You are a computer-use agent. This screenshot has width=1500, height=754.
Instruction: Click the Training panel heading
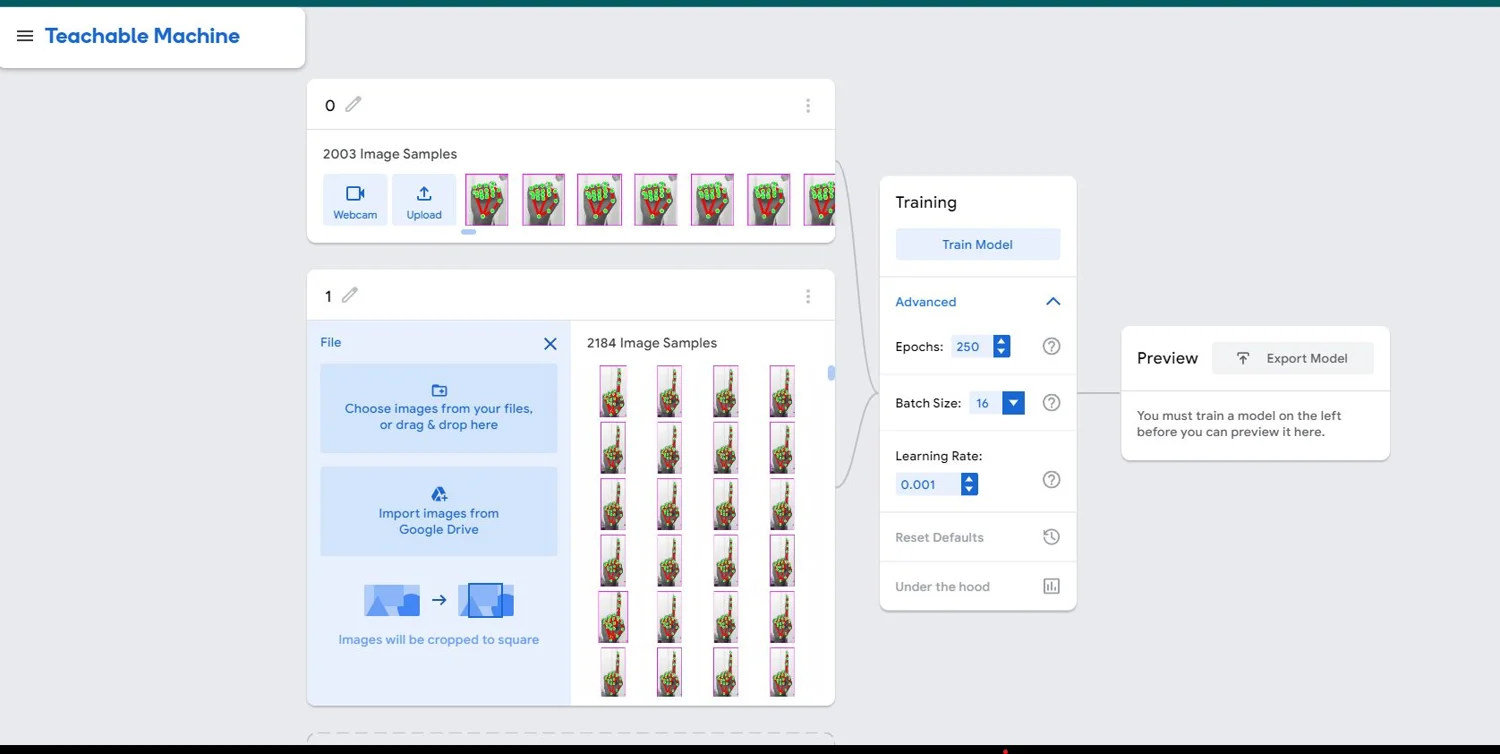[x=926, y=202]
